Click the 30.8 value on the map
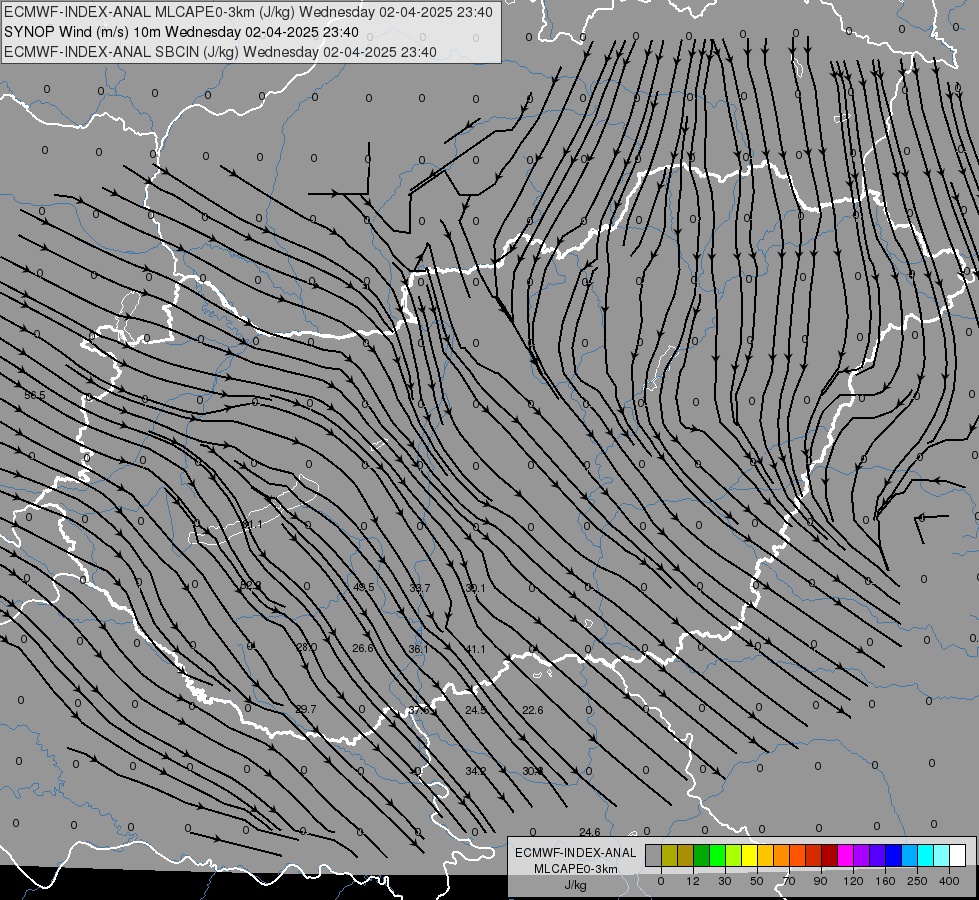 click(533, 771)
